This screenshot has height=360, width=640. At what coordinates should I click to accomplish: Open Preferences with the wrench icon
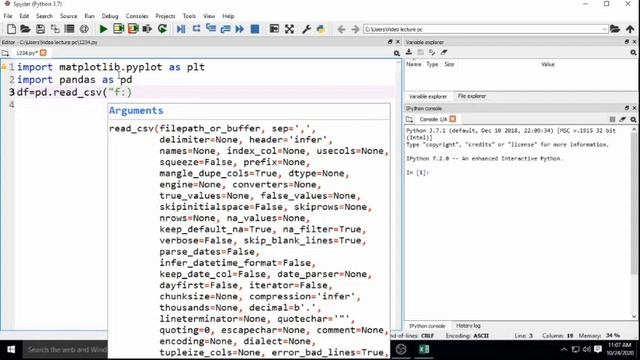[x=306, y=29]
